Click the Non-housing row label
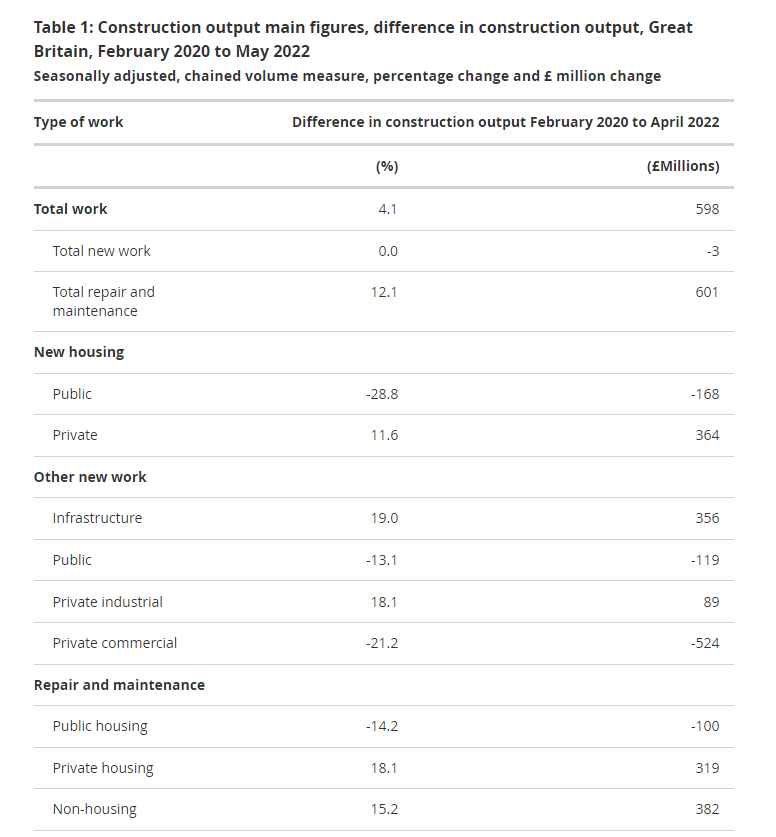 94,809
